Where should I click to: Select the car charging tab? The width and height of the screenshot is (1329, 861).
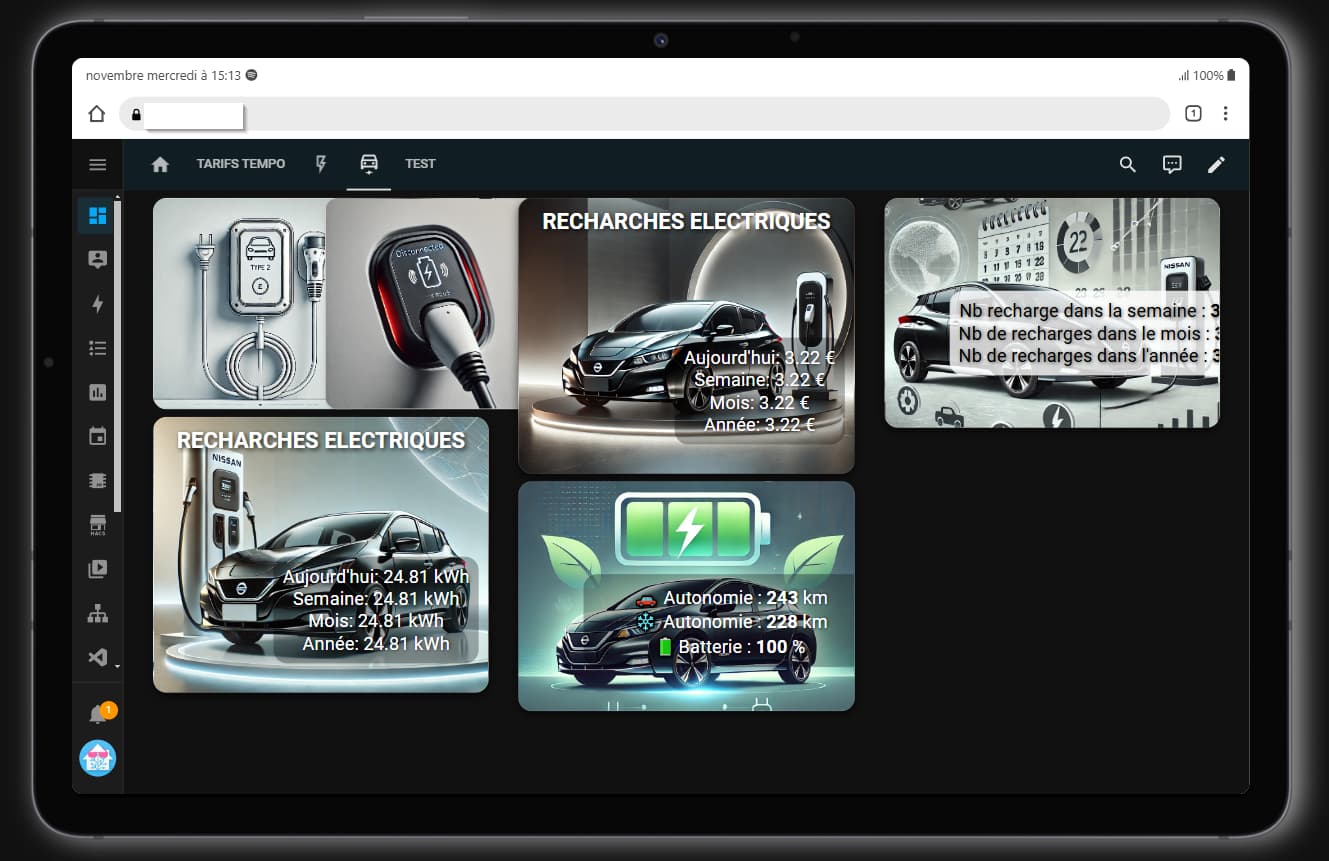[369, 164]
